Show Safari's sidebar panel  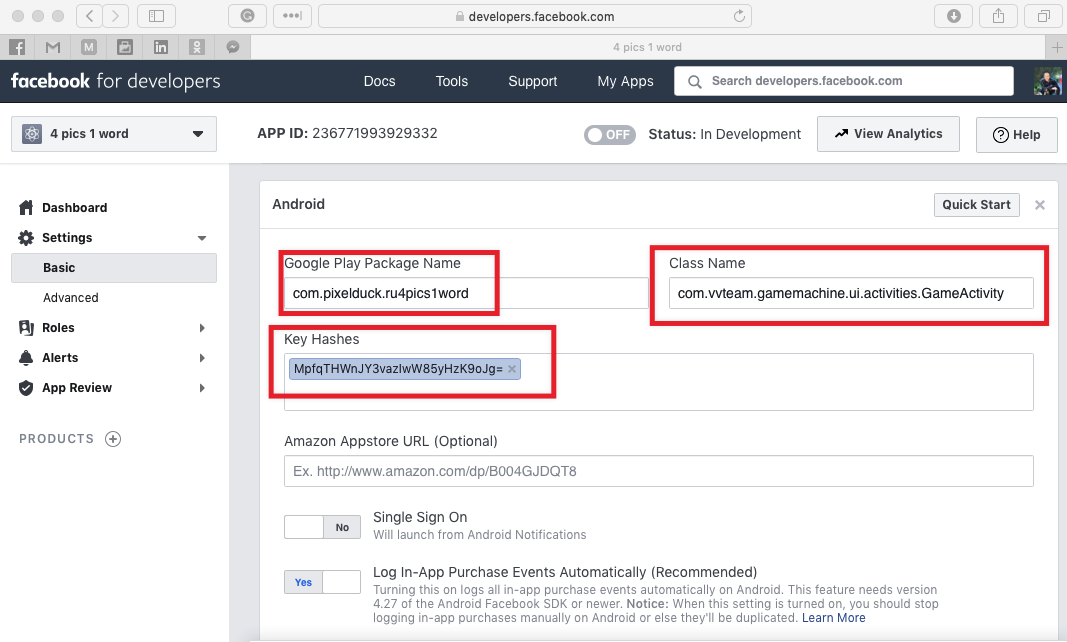pos(157,16)
